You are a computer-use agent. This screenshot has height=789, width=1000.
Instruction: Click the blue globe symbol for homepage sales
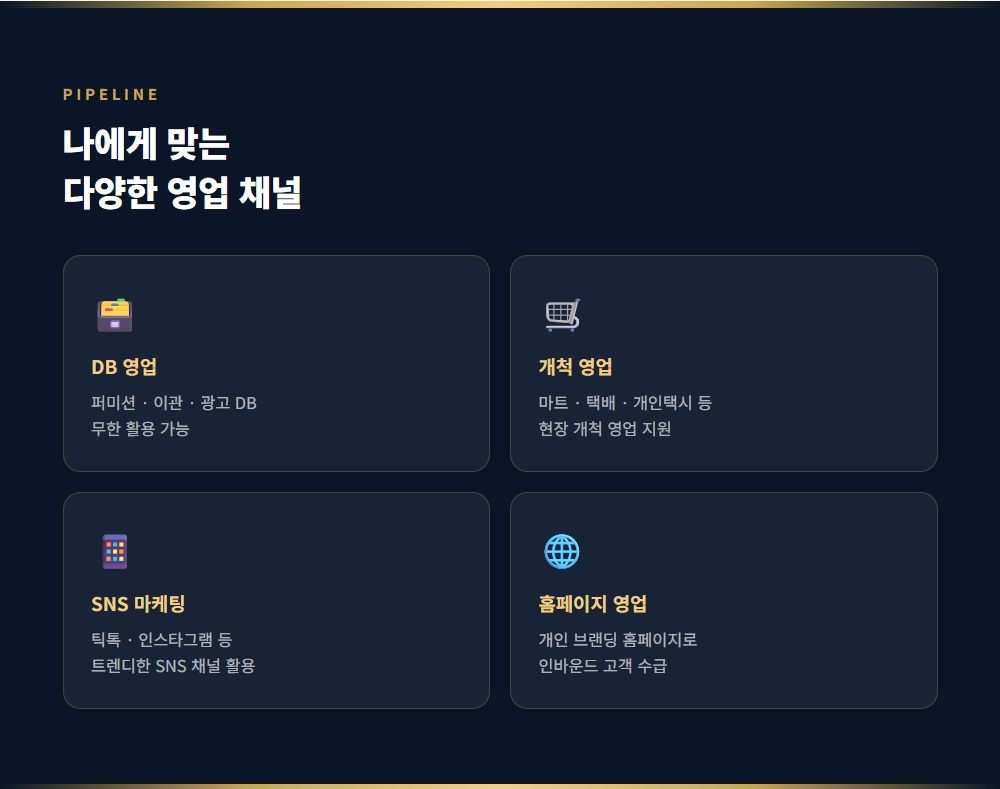pyautogui.click(x=561, y=549)
